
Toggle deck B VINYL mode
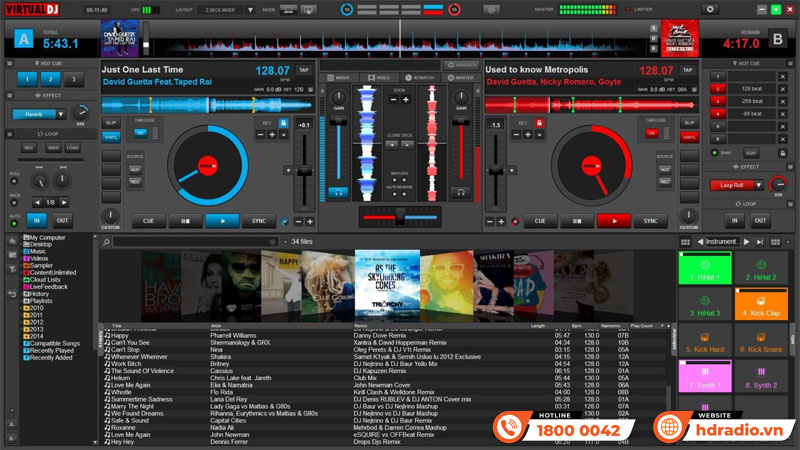[689, 137]
